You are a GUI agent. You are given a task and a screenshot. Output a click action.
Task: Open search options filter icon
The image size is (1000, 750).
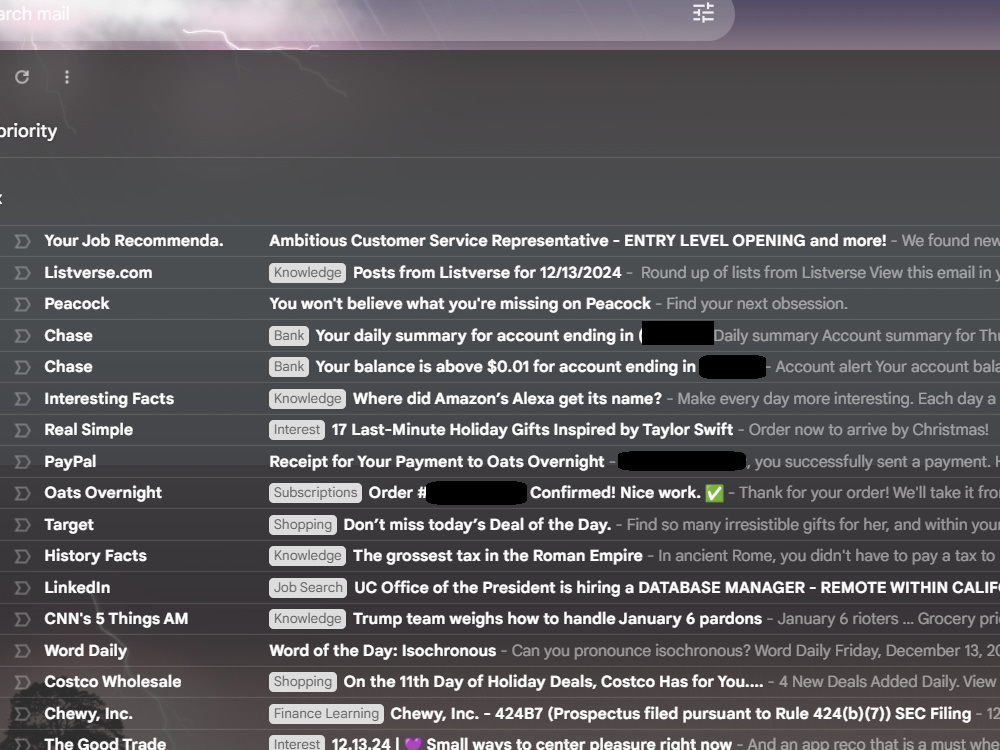coord(703,13)
